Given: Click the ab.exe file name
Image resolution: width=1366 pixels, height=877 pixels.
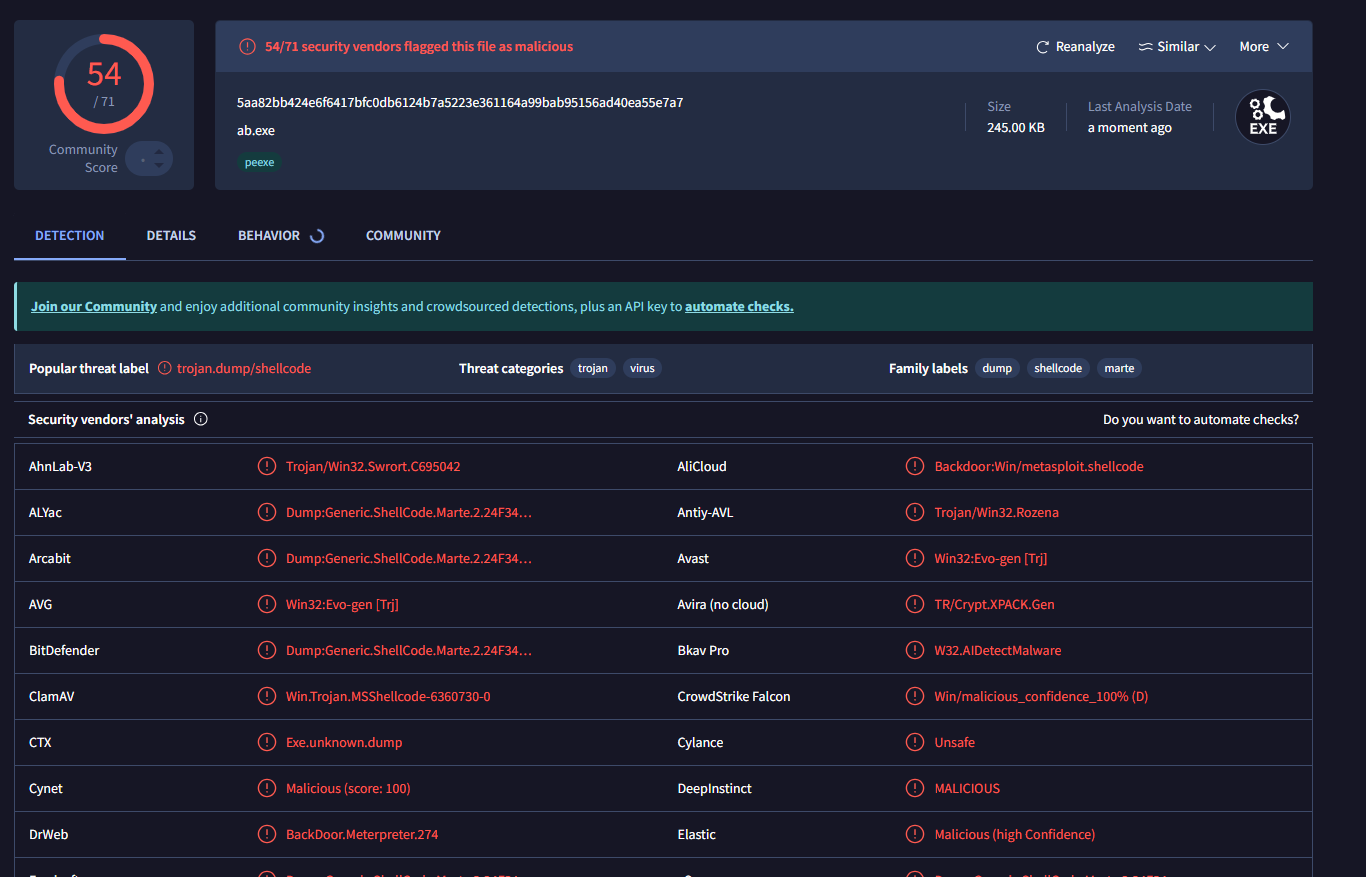Looking at the screenshot, I should click(256, 131).
